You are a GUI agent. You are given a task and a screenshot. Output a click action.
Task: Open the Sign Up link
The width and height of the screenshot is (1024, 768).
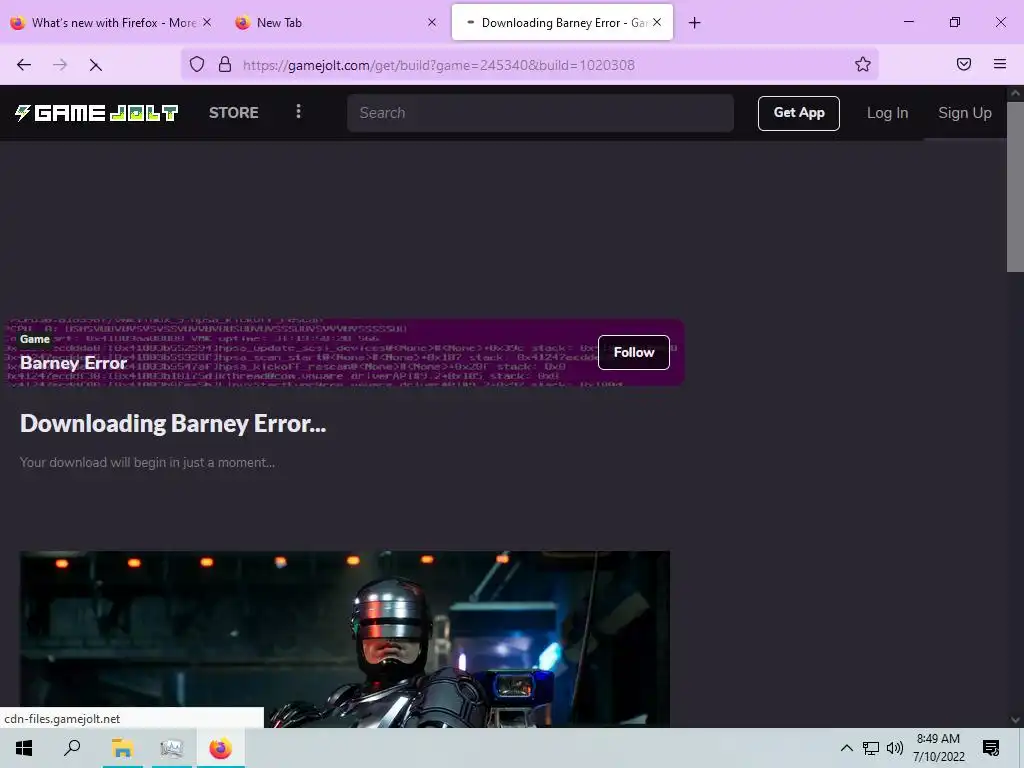click(965, 113)
